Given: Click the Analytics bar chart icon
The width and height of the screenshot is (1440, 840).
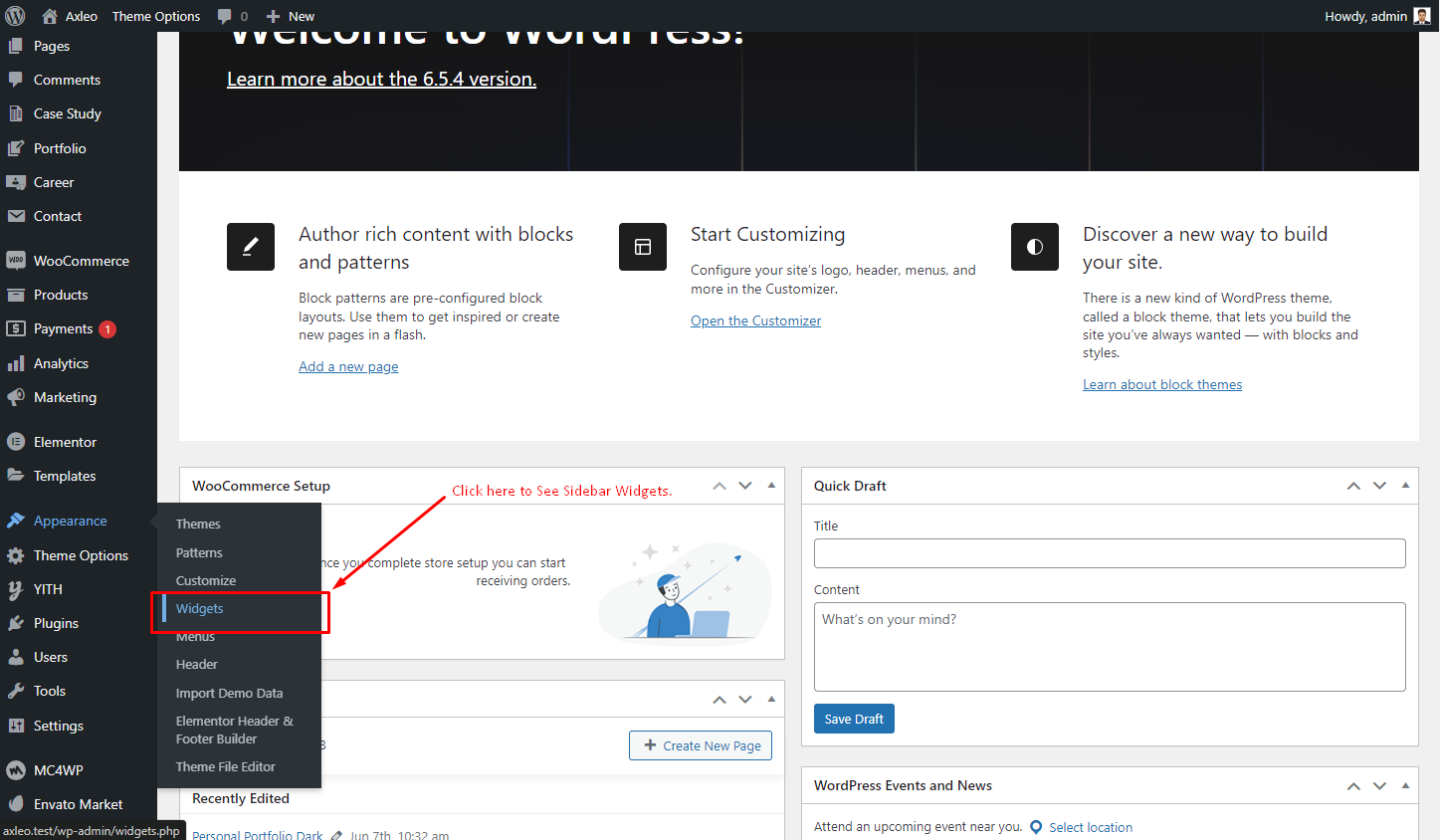Looking at the screenshot, I should click(x=16, y=363).
